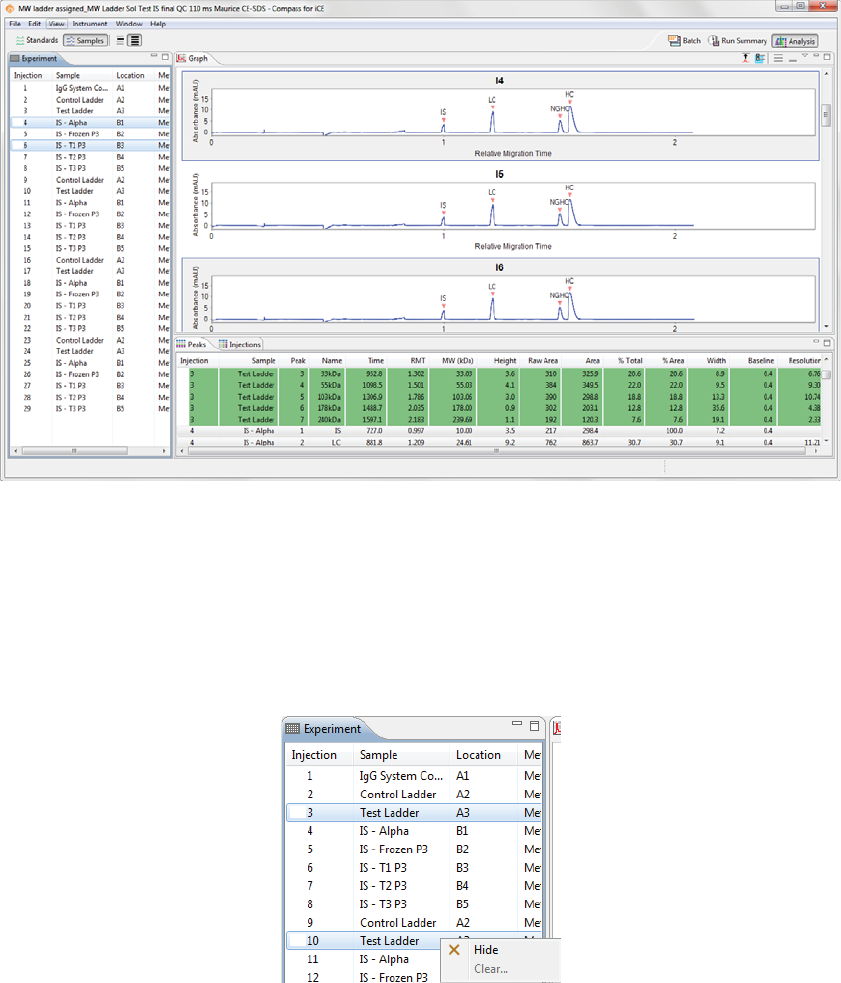The width and height of the screenshot is (841, 983).
Task: Select the Peaks tab
Action: tap(191, 344)
